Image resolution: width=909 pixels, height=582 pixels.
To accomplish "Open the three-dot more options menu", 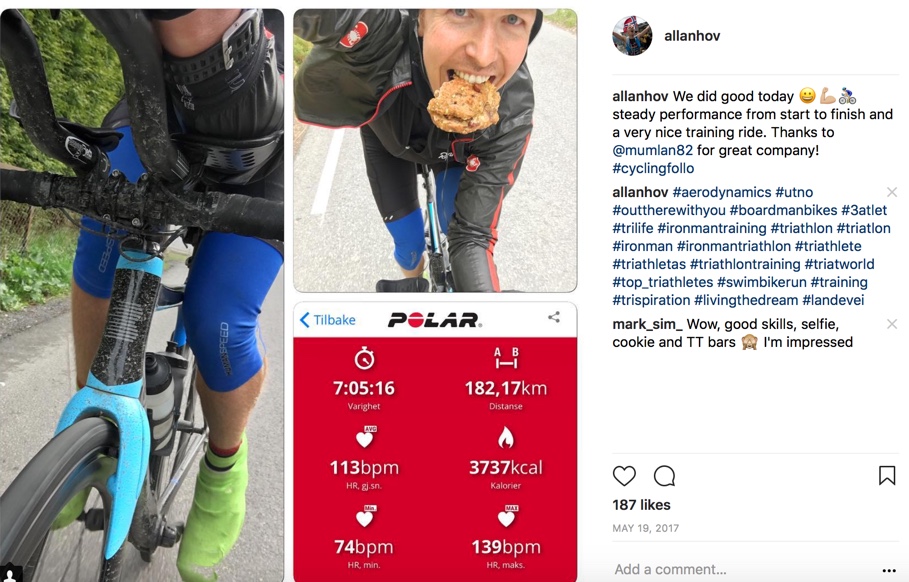I will tap(889, 570).
